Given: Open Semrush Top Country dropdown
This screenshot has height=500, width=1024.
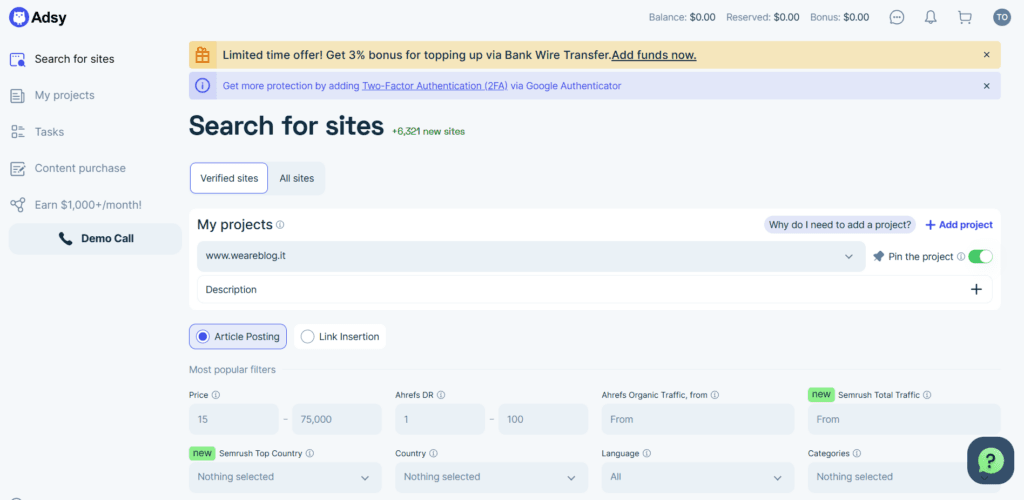Looking at the screenshot, I should 285,477.
